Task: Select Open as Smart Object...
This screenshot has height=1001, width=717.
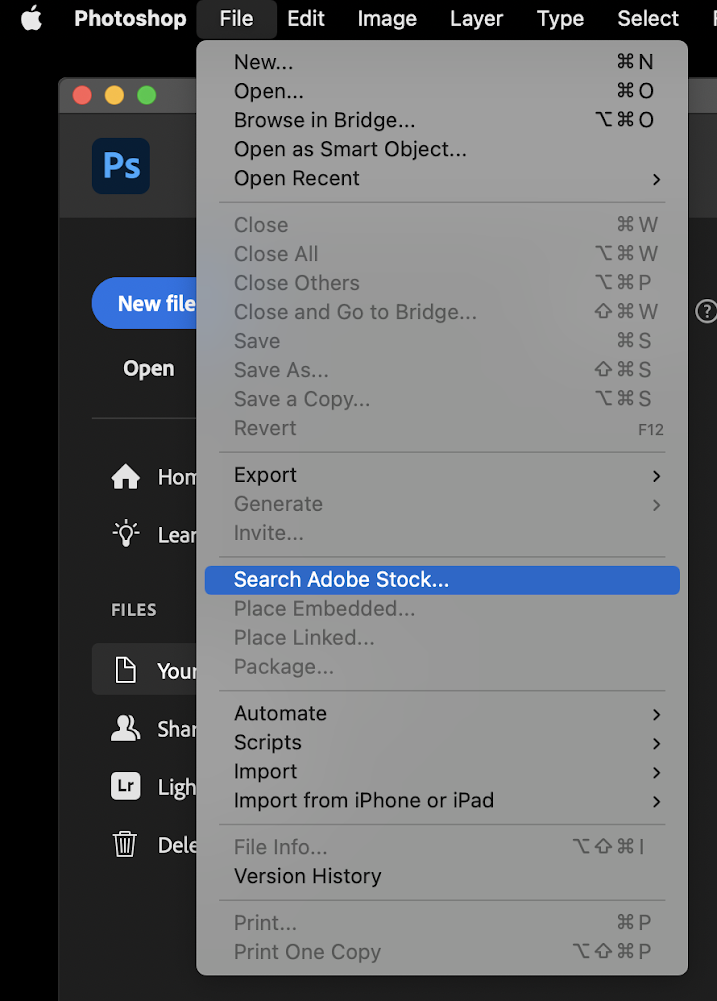Action: coord(442,149)
